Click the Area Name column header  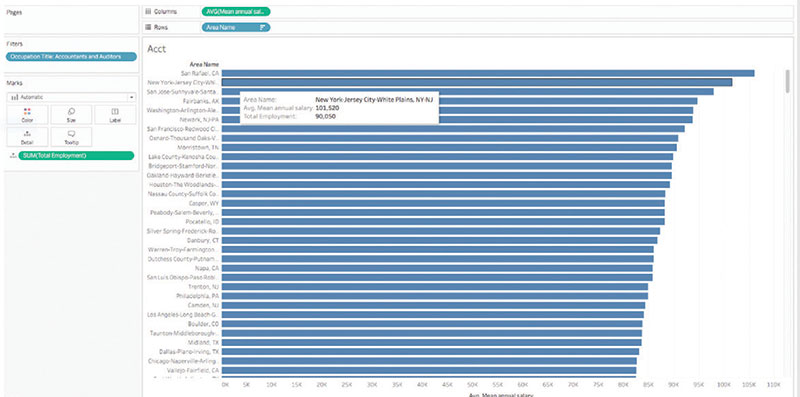coord(204,64)
